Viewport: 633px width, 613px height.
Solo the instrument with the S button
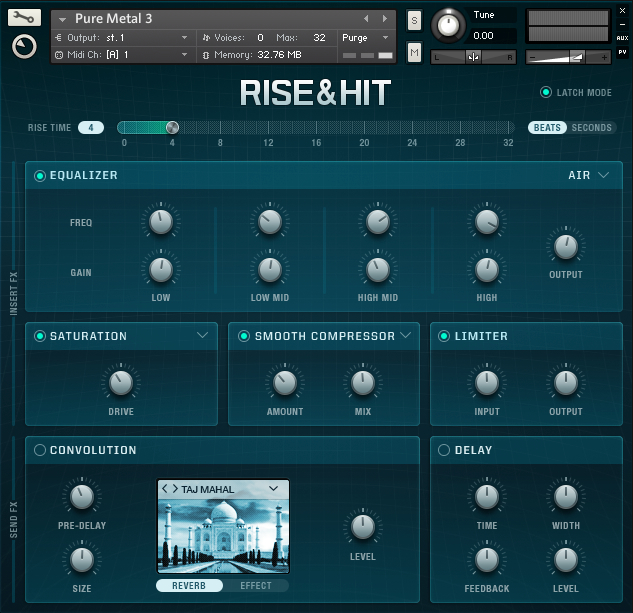point(414,20)
